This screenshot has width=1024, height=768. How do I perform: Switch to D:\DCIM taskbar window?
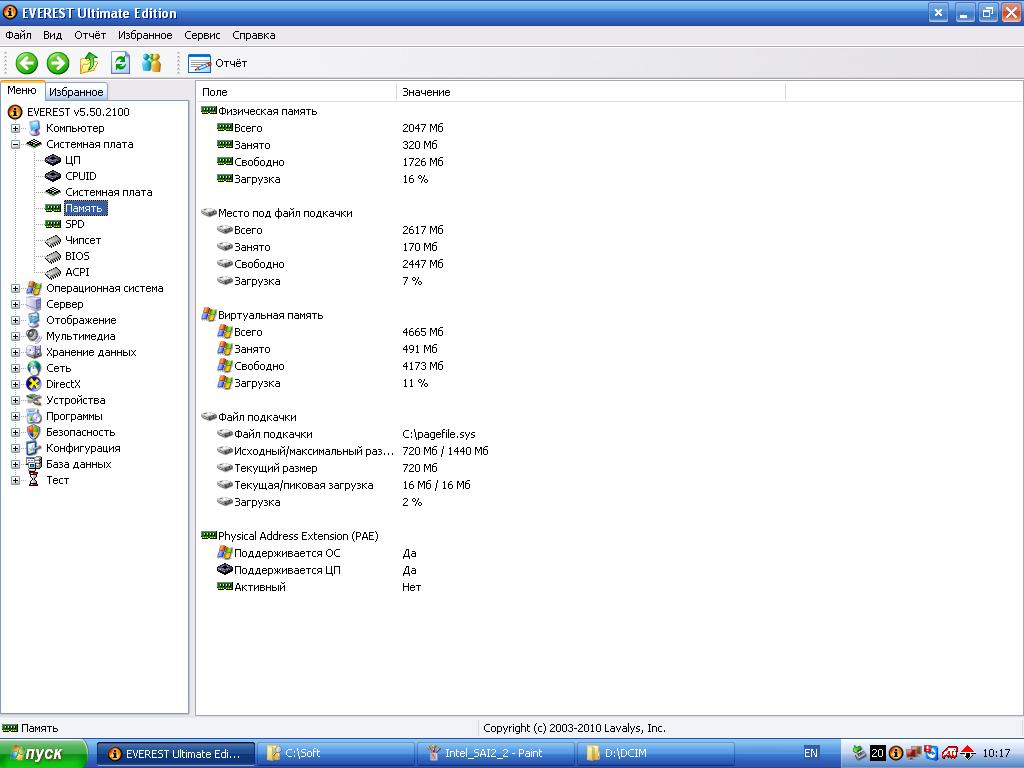click(656, 754)
